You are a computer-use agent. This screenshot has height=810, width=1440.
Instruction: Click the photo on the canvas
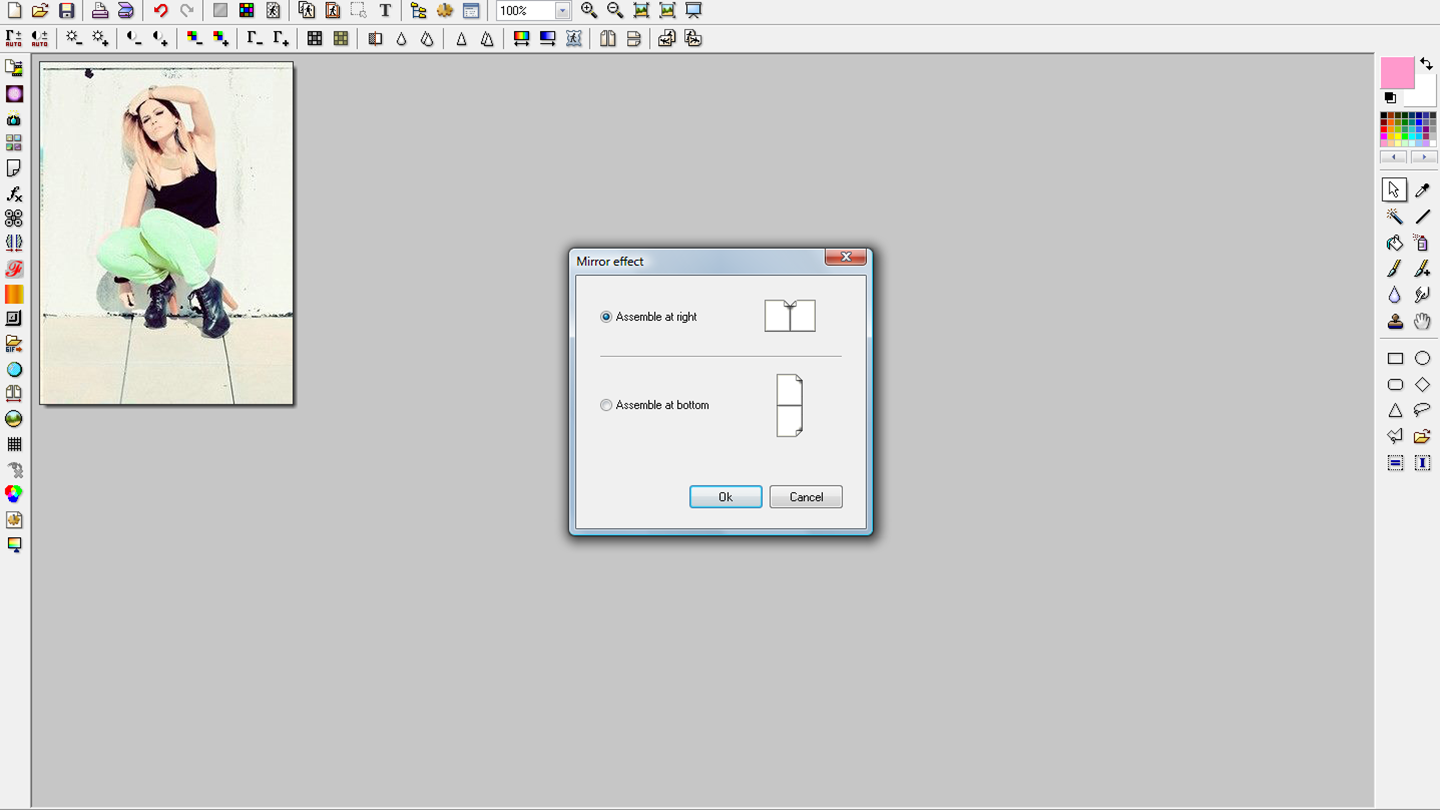(x=166, y=233)
